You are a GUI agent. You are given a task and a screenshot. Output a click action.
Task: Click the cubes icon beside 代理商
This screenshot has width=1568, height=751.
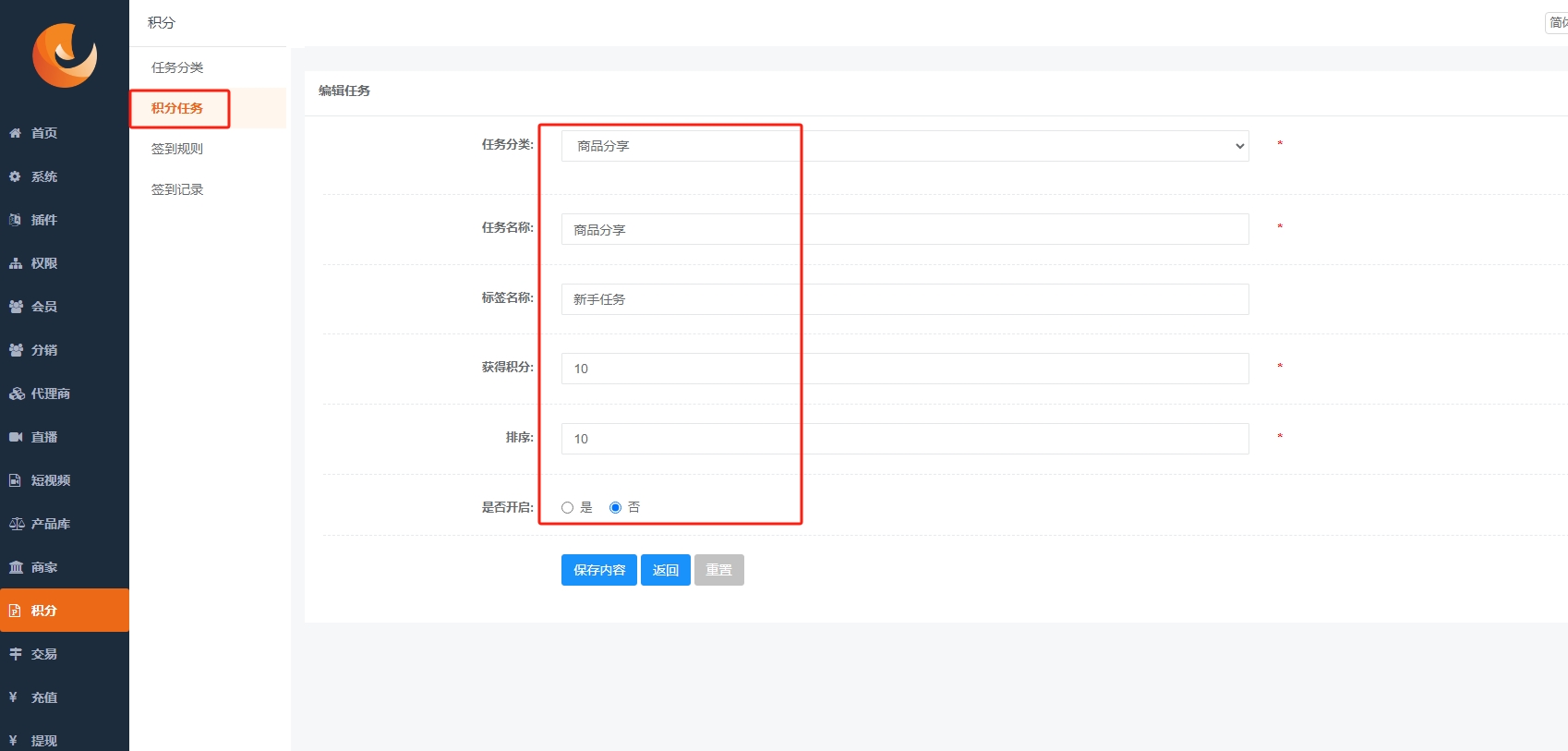[17, 394]
